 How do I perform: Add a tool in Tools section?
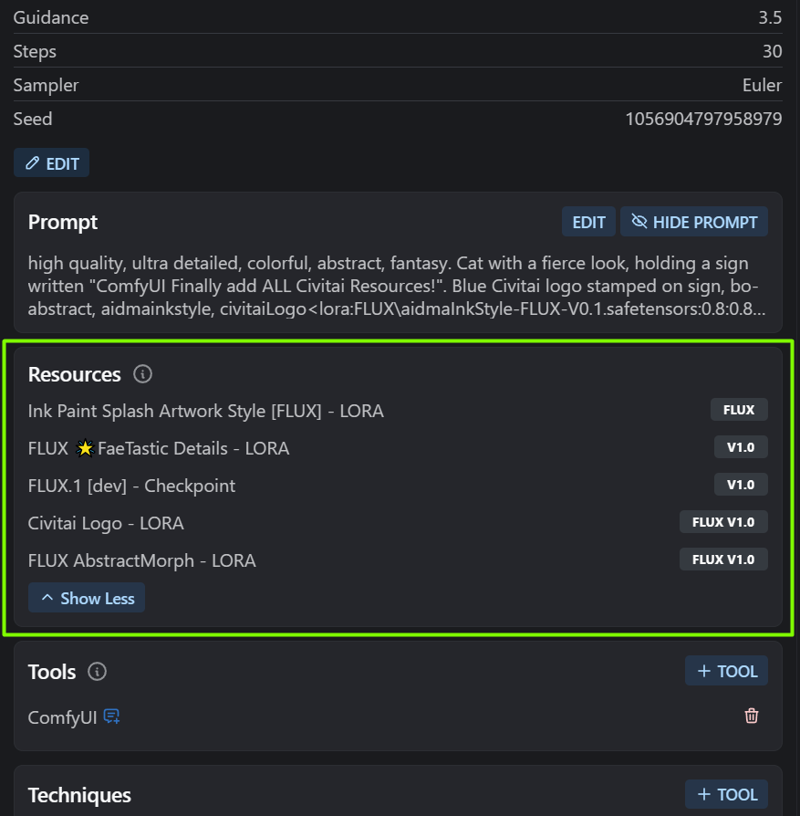[x=726, y=671]
